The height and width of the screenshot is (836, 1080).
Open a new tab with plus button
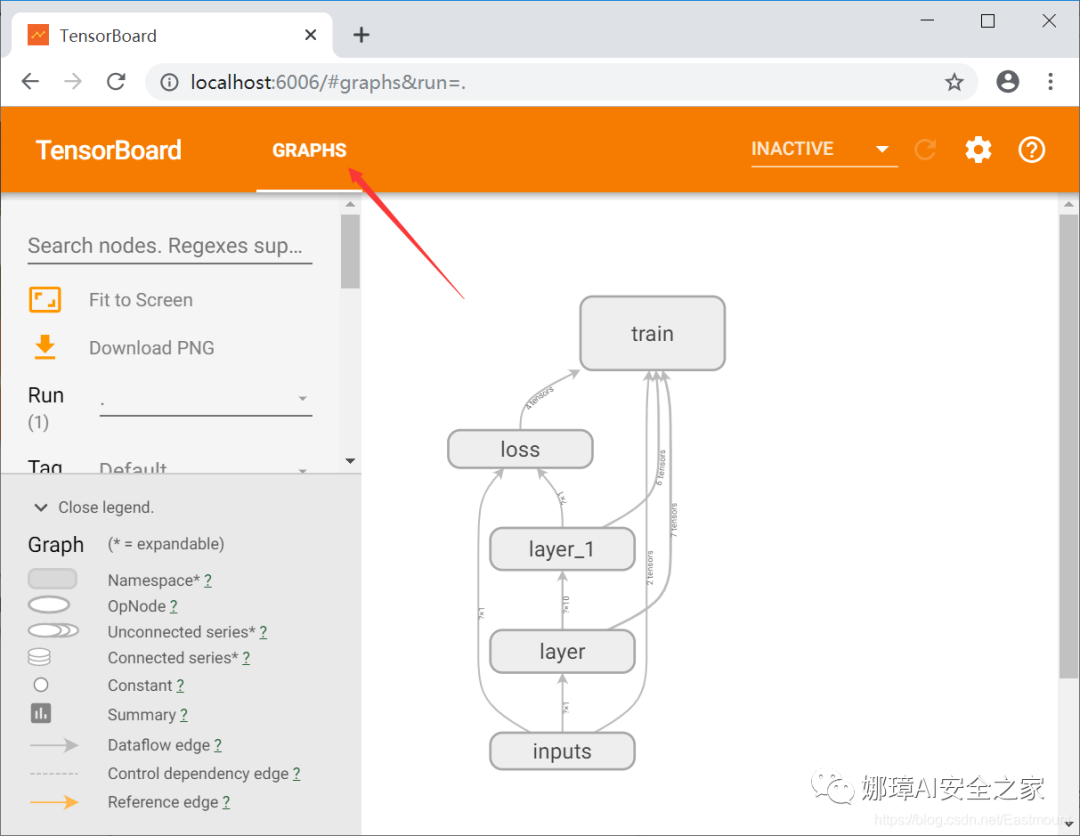[362, 34]
